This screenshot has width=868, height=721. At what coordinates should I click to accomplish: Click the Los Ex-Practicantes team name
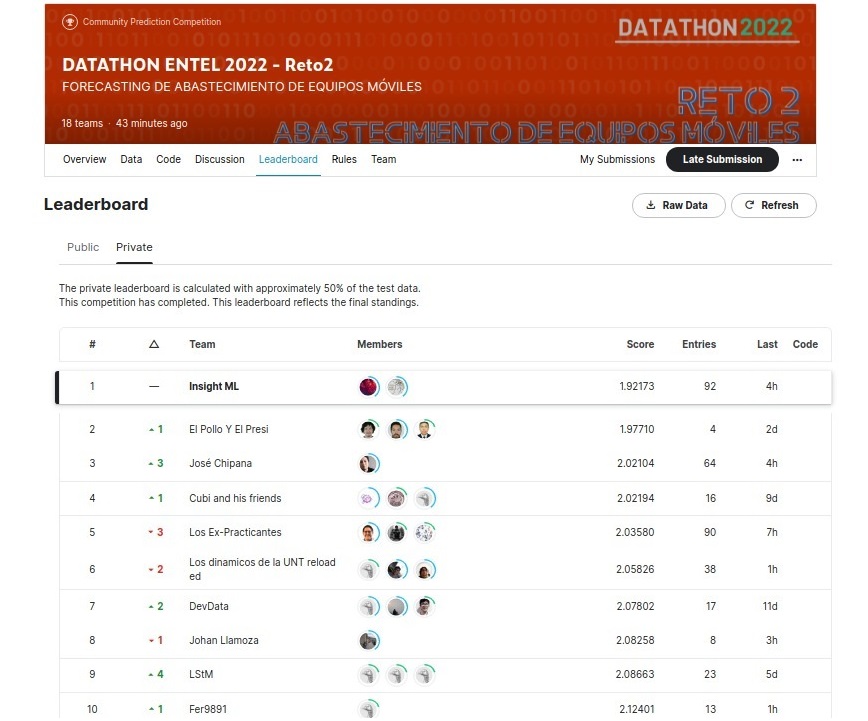pyautogui.click(x=235, y=533)
